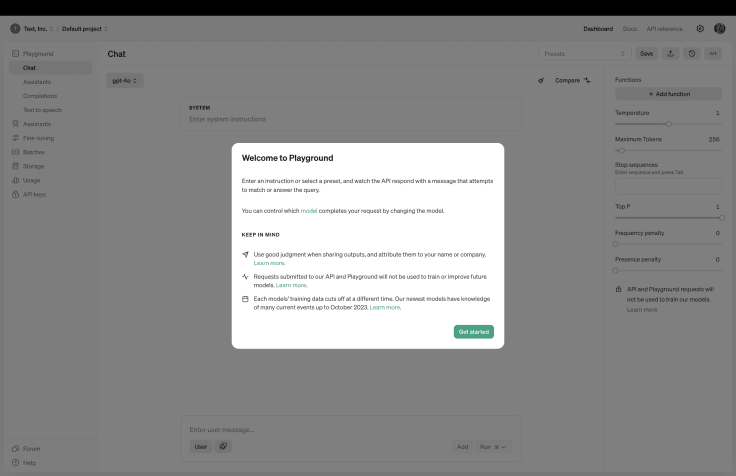Click the paper plane icon in dialog

click(x=245, y=254)
